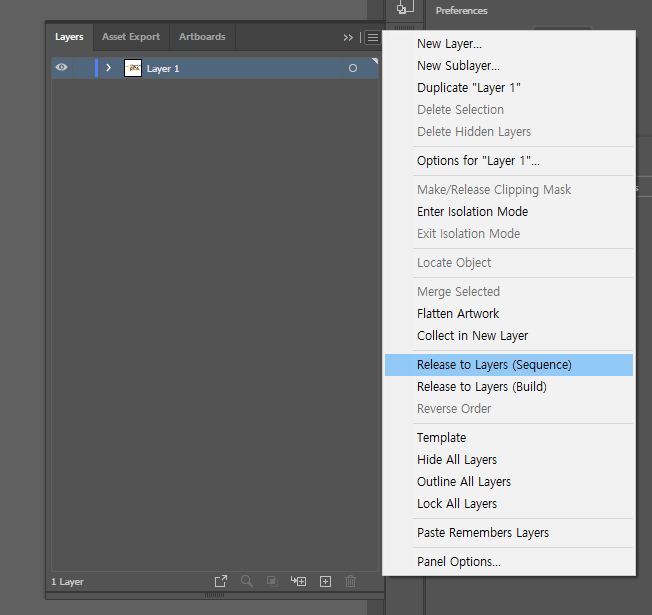Expand the collapsed panel tabs double chevron
The height and width of the screenshot is (615, 652).
tap(348, 38)
